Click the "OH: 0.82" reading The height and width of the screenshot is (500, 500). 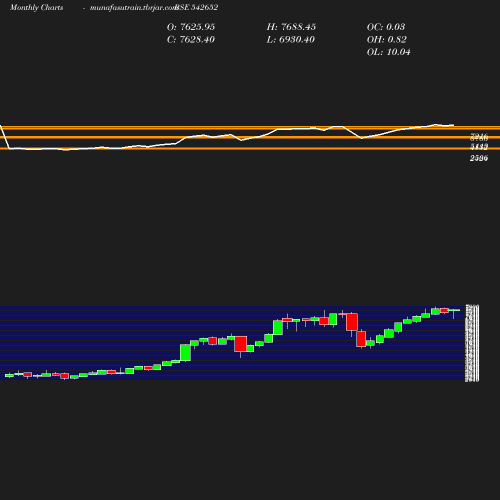pos(387,39)
